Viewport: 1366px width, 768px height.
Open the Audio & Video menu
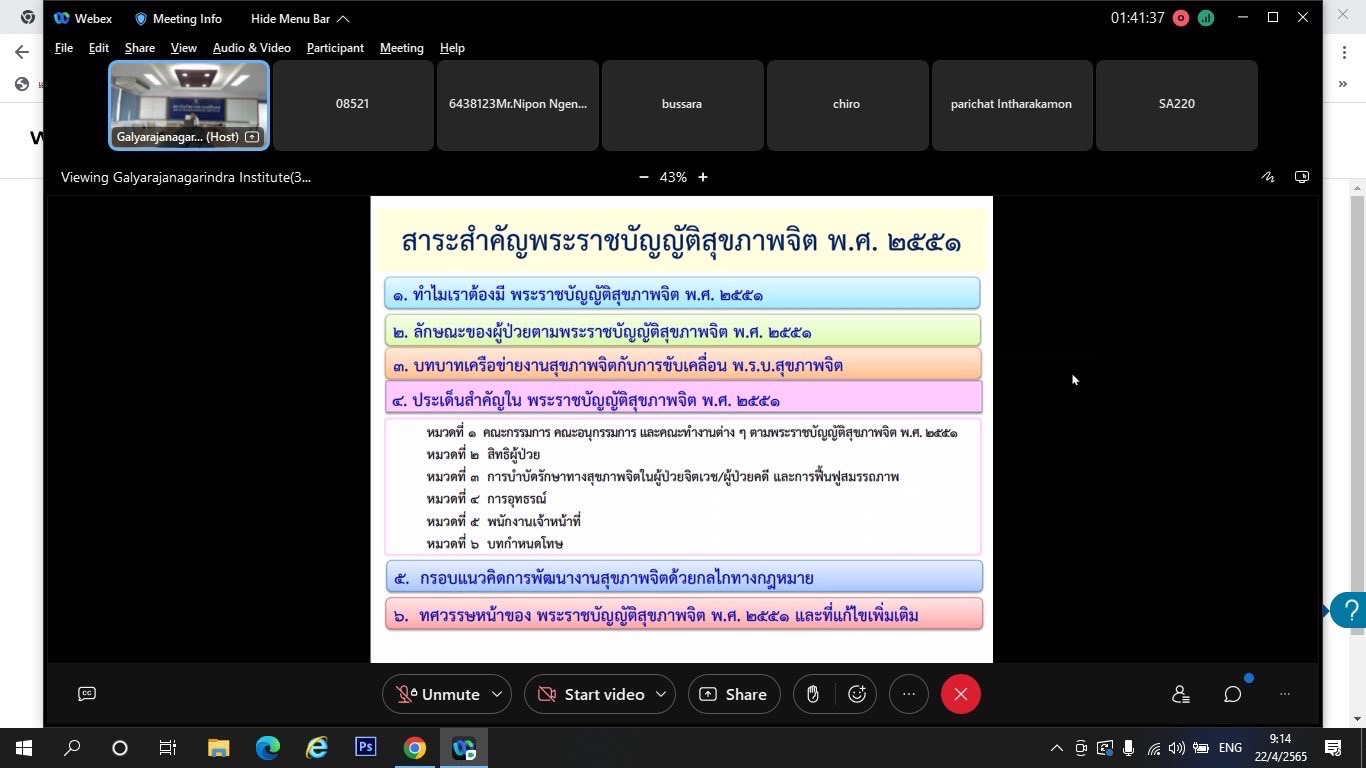point(251,48)
